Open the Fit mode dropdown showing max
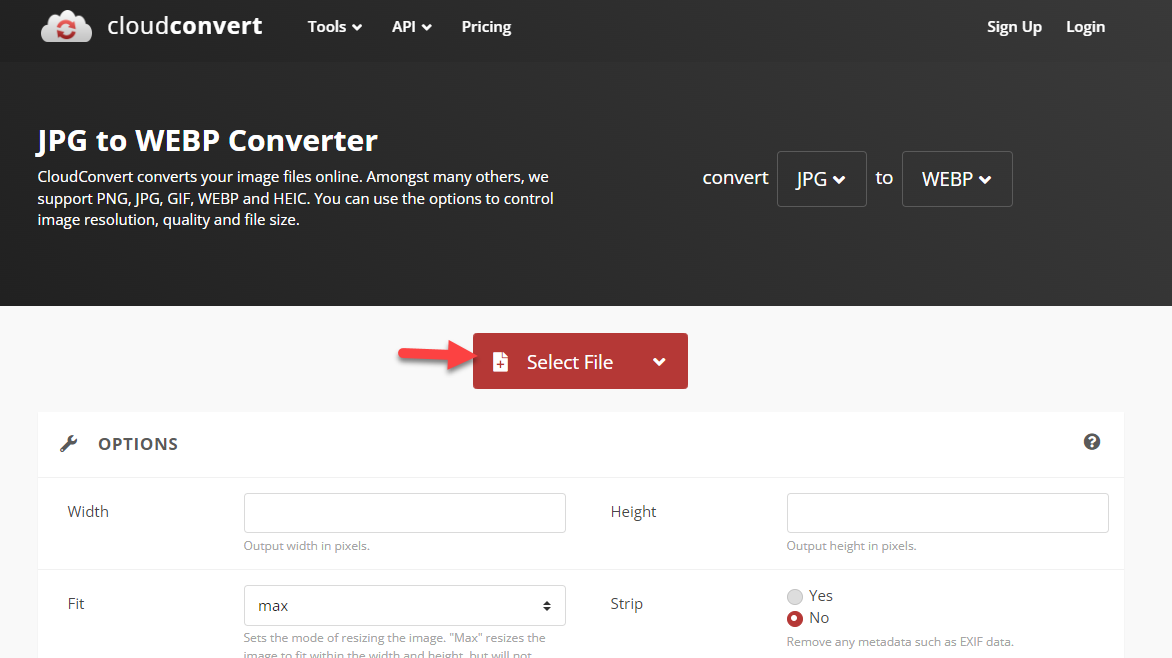The image size is (1172, 658). tap(404, 606)
